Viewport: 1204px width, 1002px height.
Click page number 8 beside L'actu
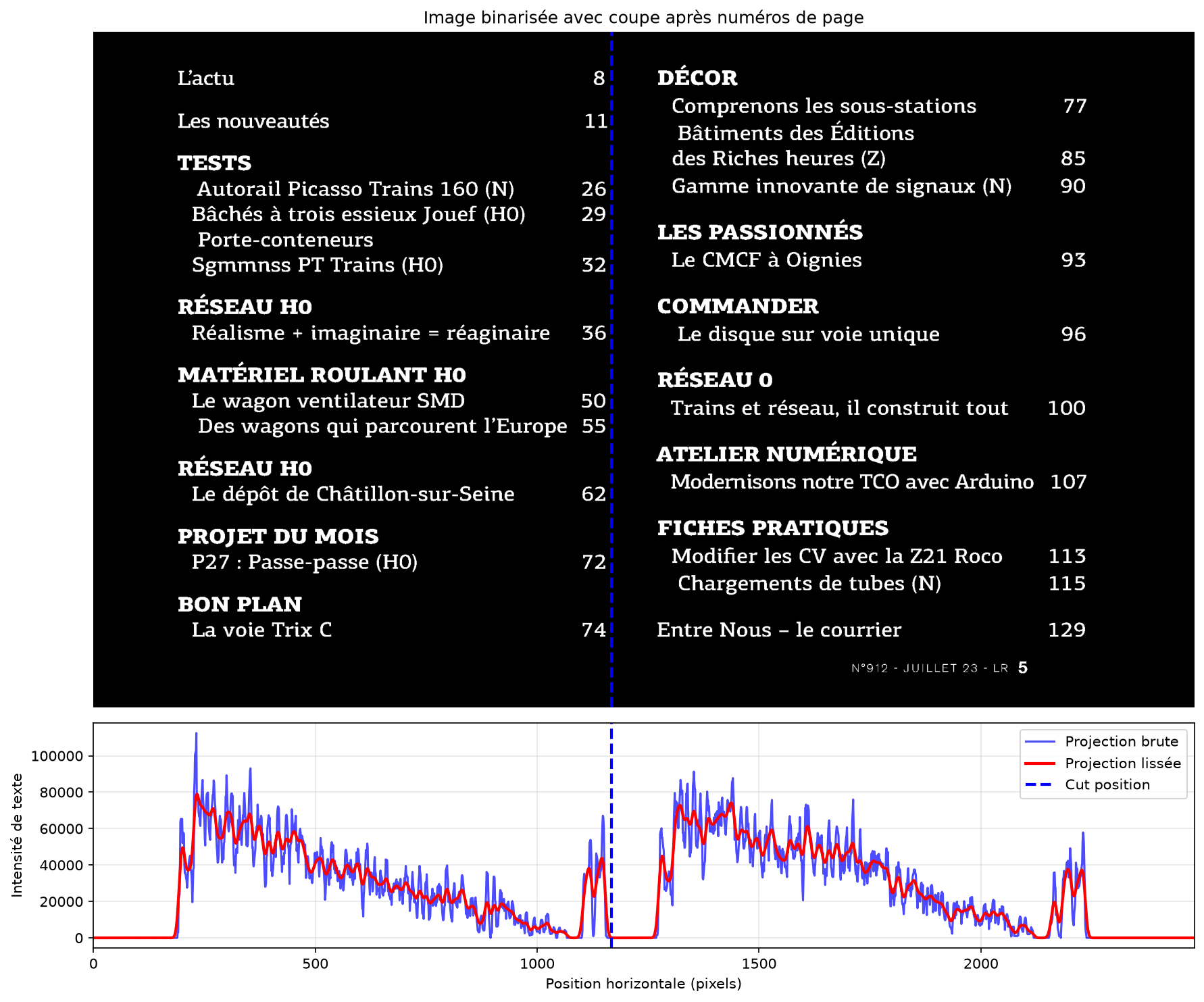point(599,78)
